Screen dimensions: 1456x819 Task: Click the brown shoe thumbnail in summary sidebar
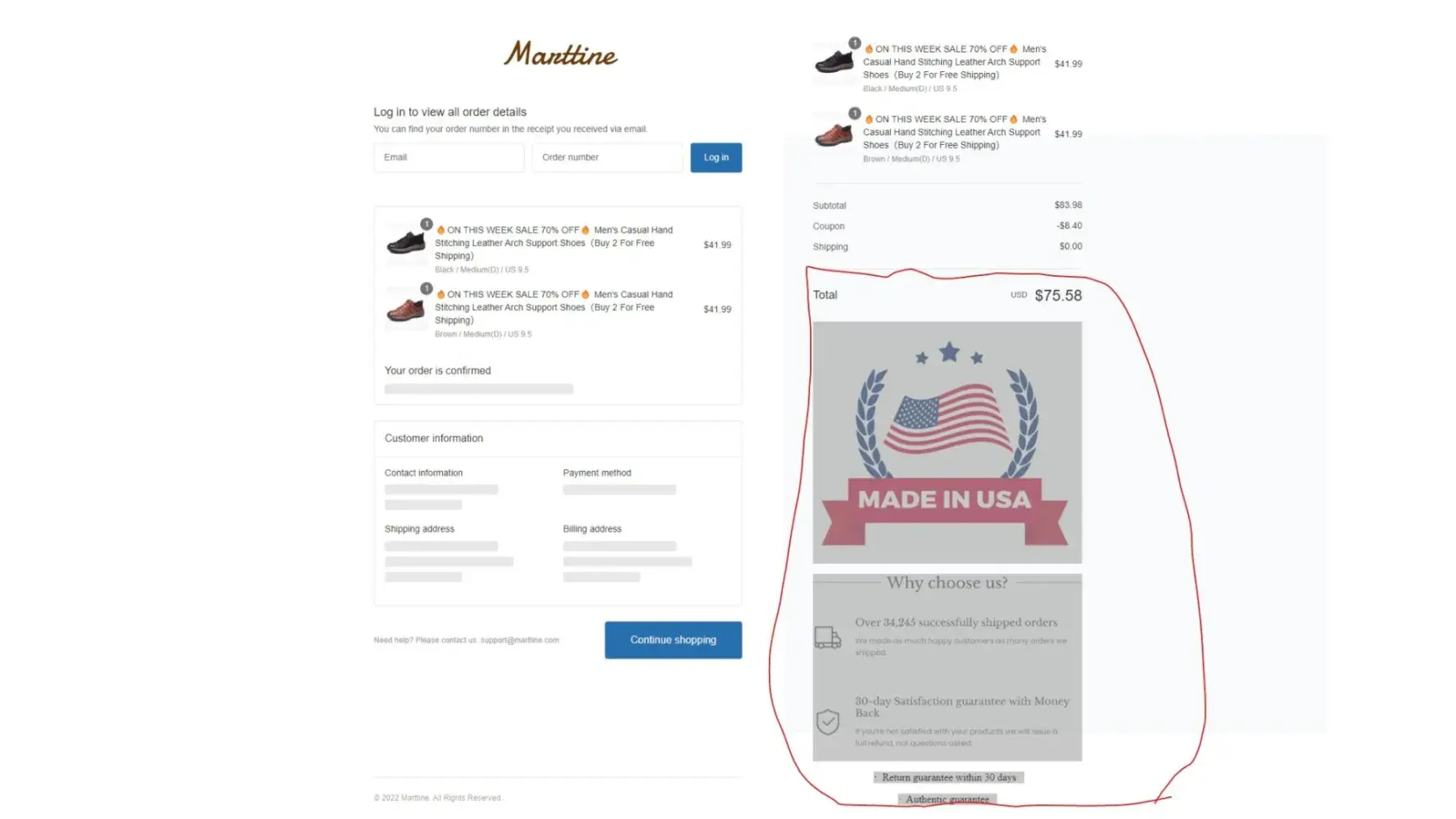(834, 133)
